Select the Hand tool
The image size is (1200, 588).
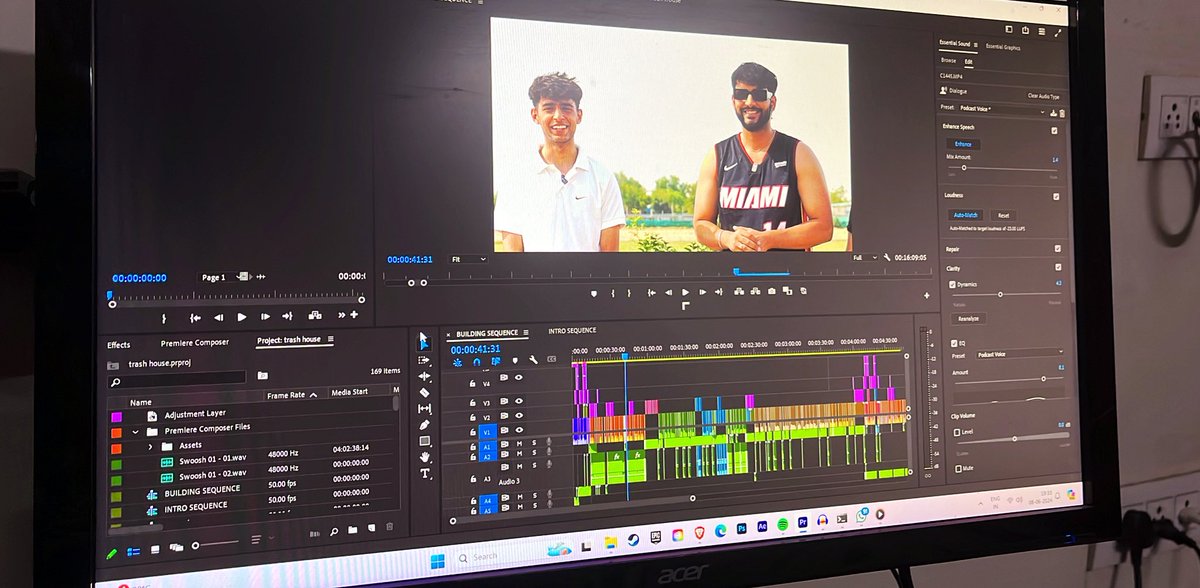pyautogui.click(x=424, y=457)
